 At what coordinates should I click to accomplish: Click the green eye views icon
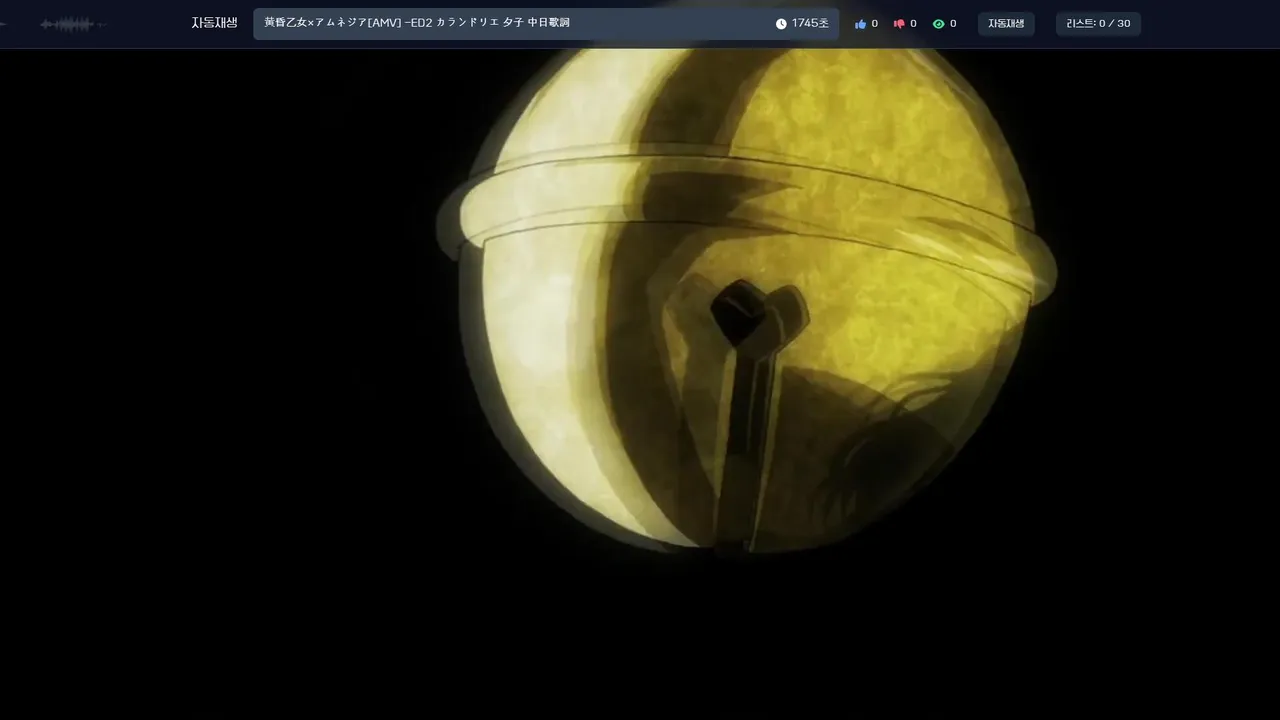[x=938, y=24]
